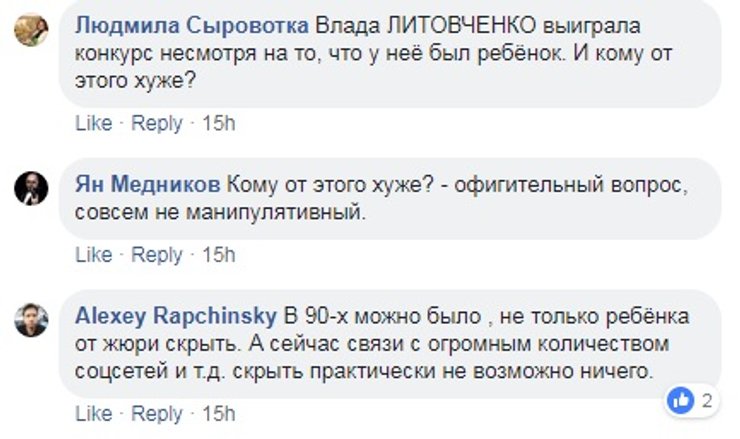Reply to Ян Медников's comment
Image resolution: width=740 pixels, height=439 pixels.
[157, 255]
